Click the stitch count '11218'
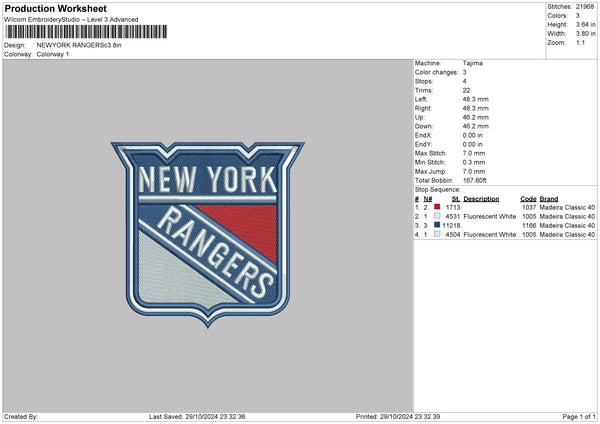The image size is (600, 424). 452,225
